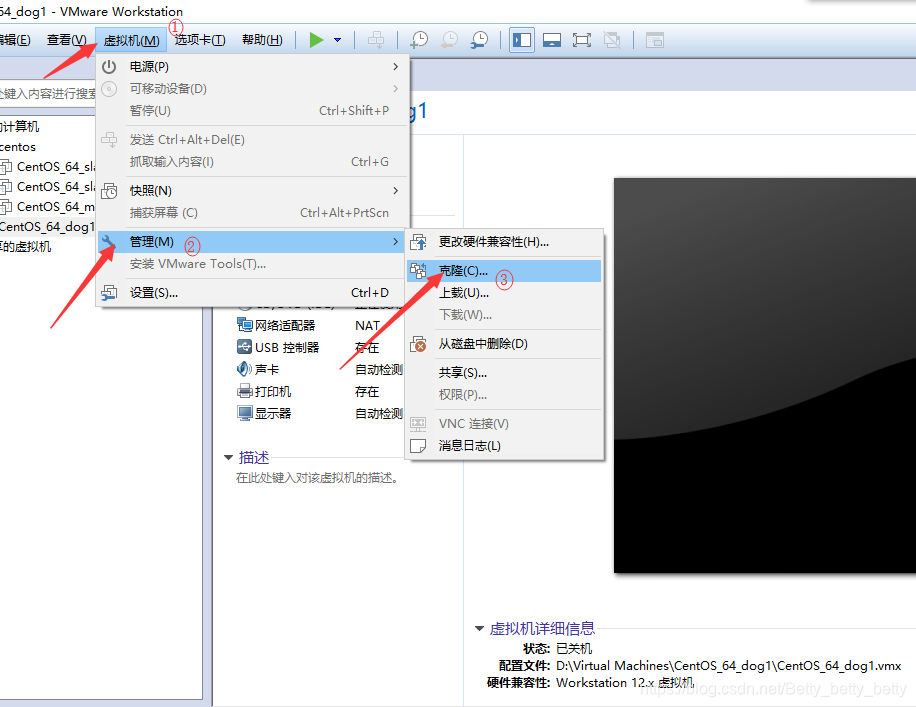The image size is (916, 707).
Task: Click the 网络适配器 device row
Action: [320, 325]
